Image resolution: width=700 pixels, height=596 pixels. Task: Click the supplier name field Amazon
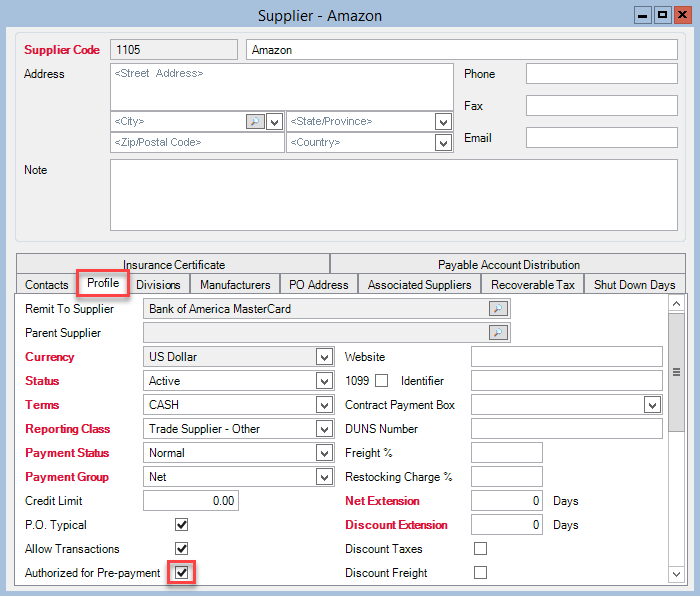[462, 50]
